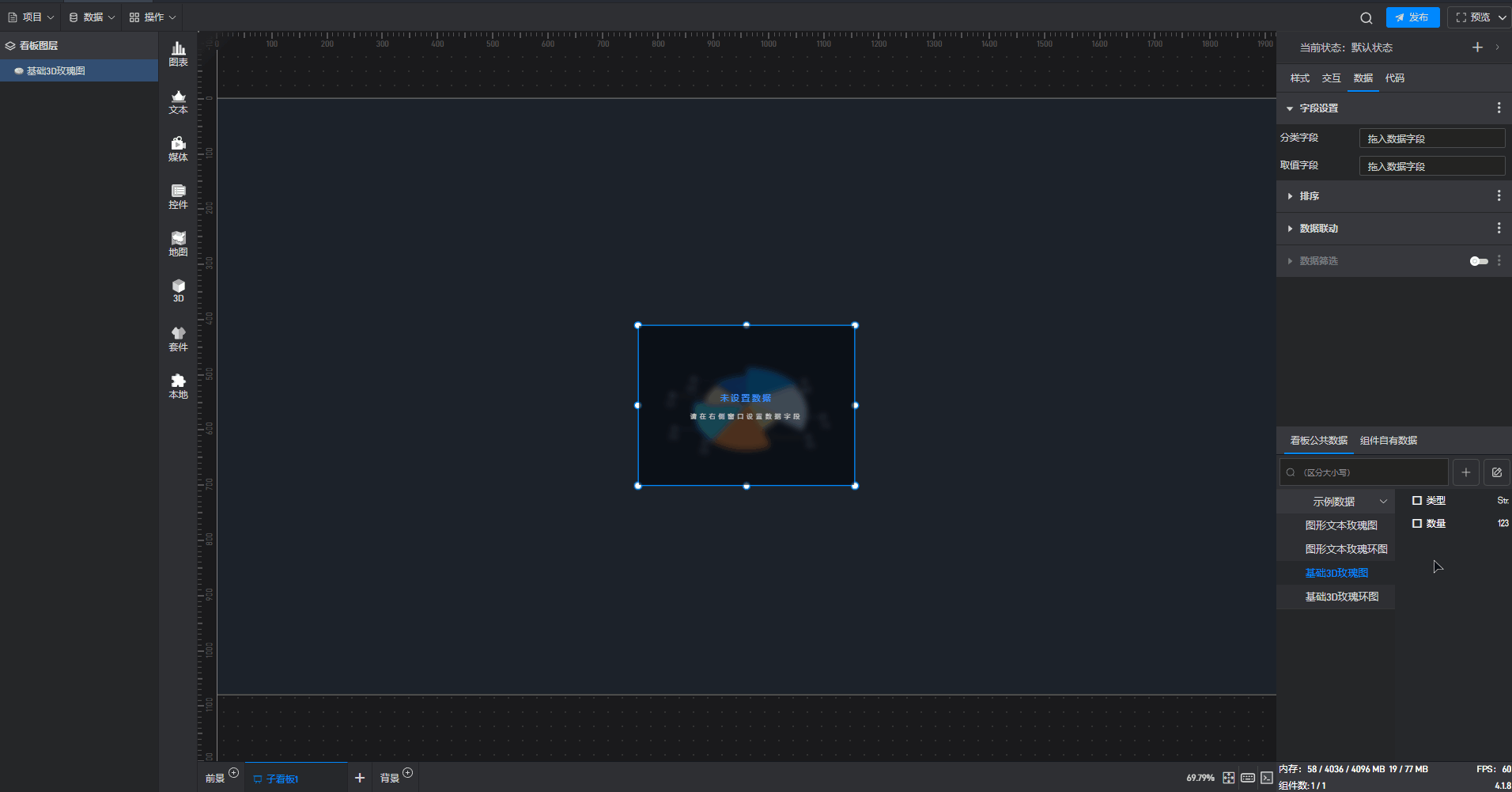The image size is (1512, 792).
Task: Click the 预览 preview button
Action: (1472, 17)
